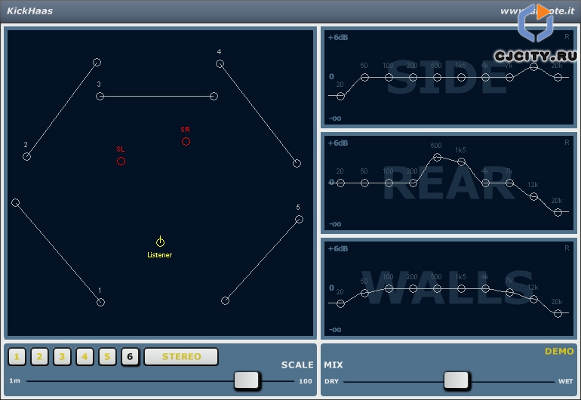
Task: Select the 600 Hz node in REAR EQ
Action: tap(437, 157)
